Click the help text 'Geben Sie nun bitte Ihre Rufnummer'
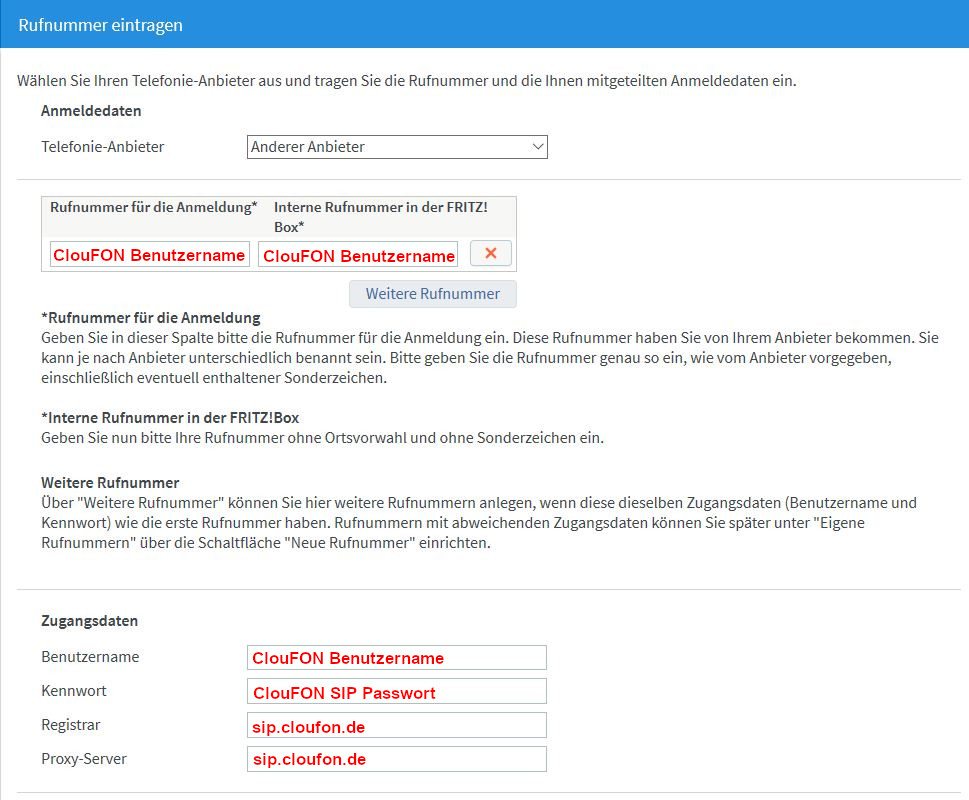Screen dimensions: 969x800 pos(162,438)
